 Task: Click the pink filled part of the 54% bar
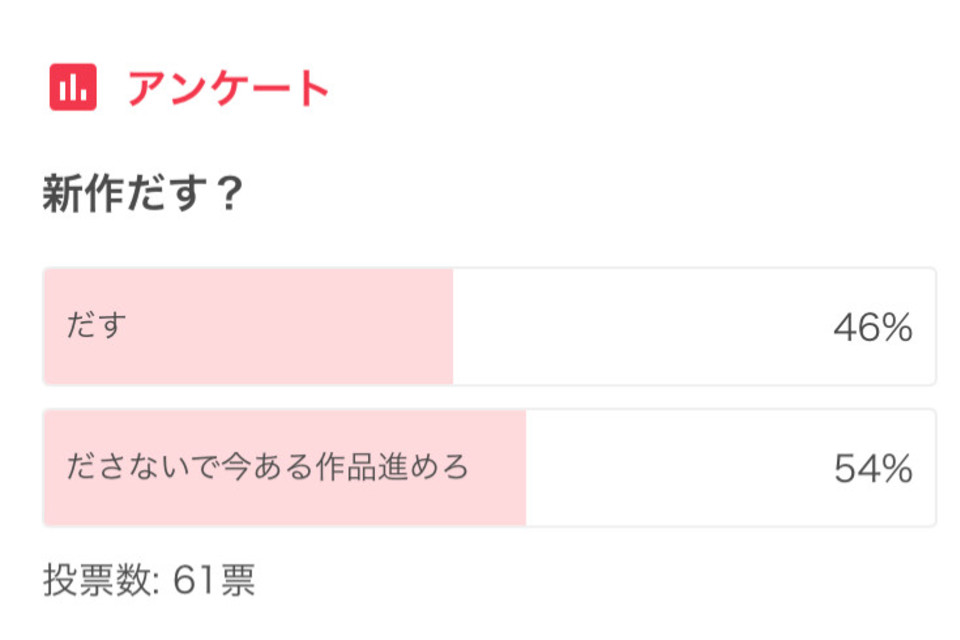285,467
